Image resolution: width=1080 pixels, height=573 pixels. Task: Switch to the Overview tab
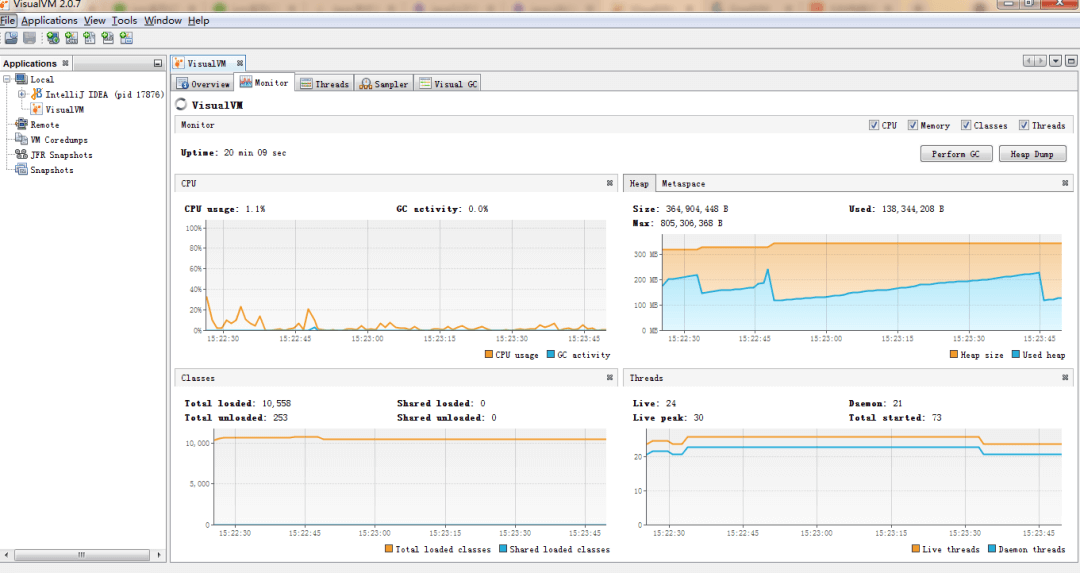pyautogui.click(x=203, y=83)
